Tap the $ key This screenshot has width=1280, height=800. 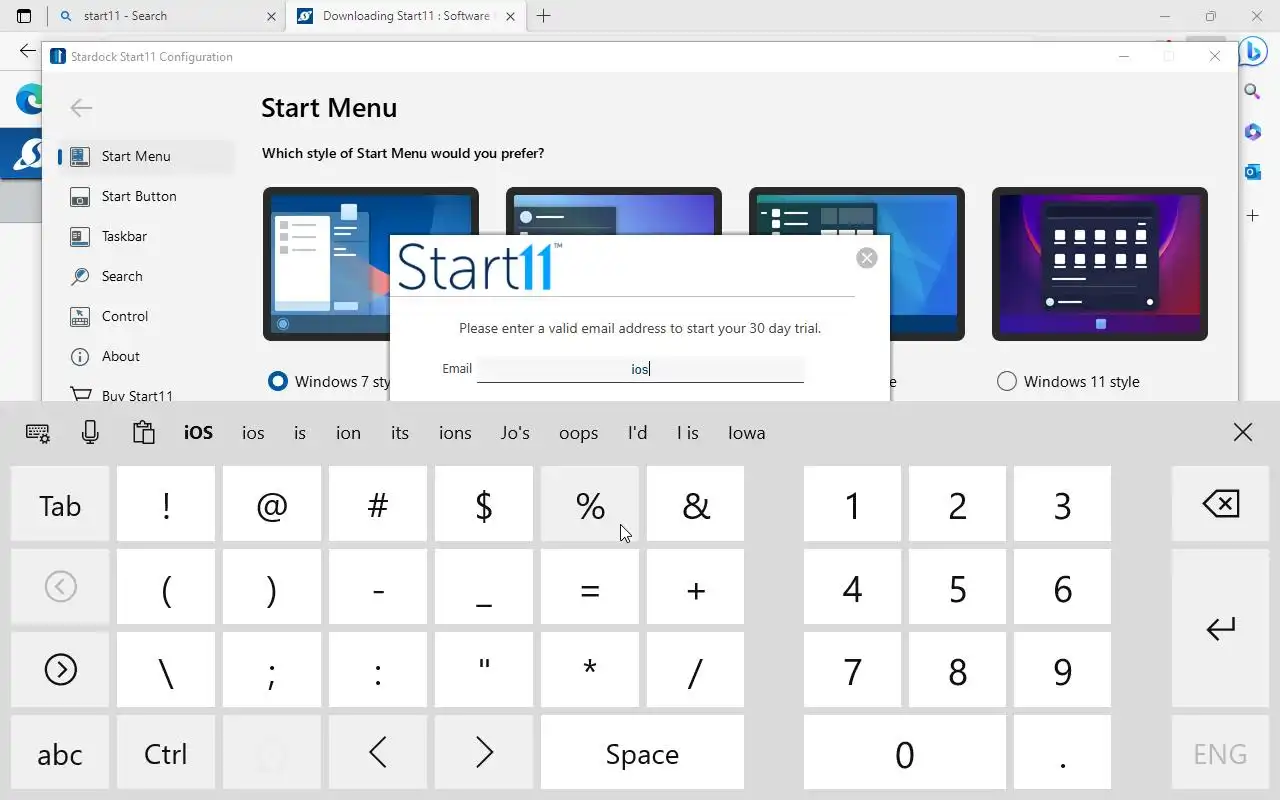[x=484, y=504]
